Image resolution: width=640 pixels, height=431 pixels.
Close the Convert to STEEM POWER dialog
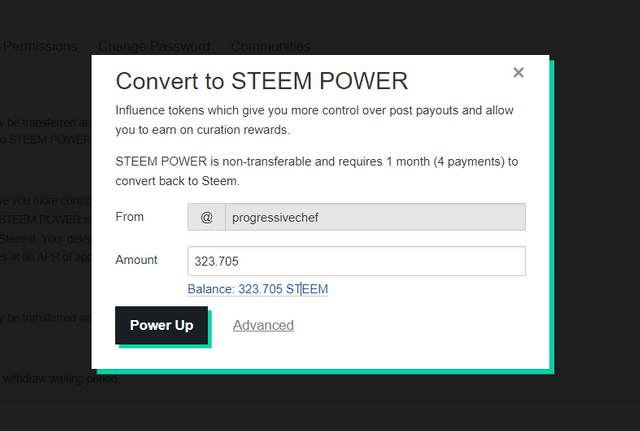tap(518, 73)
